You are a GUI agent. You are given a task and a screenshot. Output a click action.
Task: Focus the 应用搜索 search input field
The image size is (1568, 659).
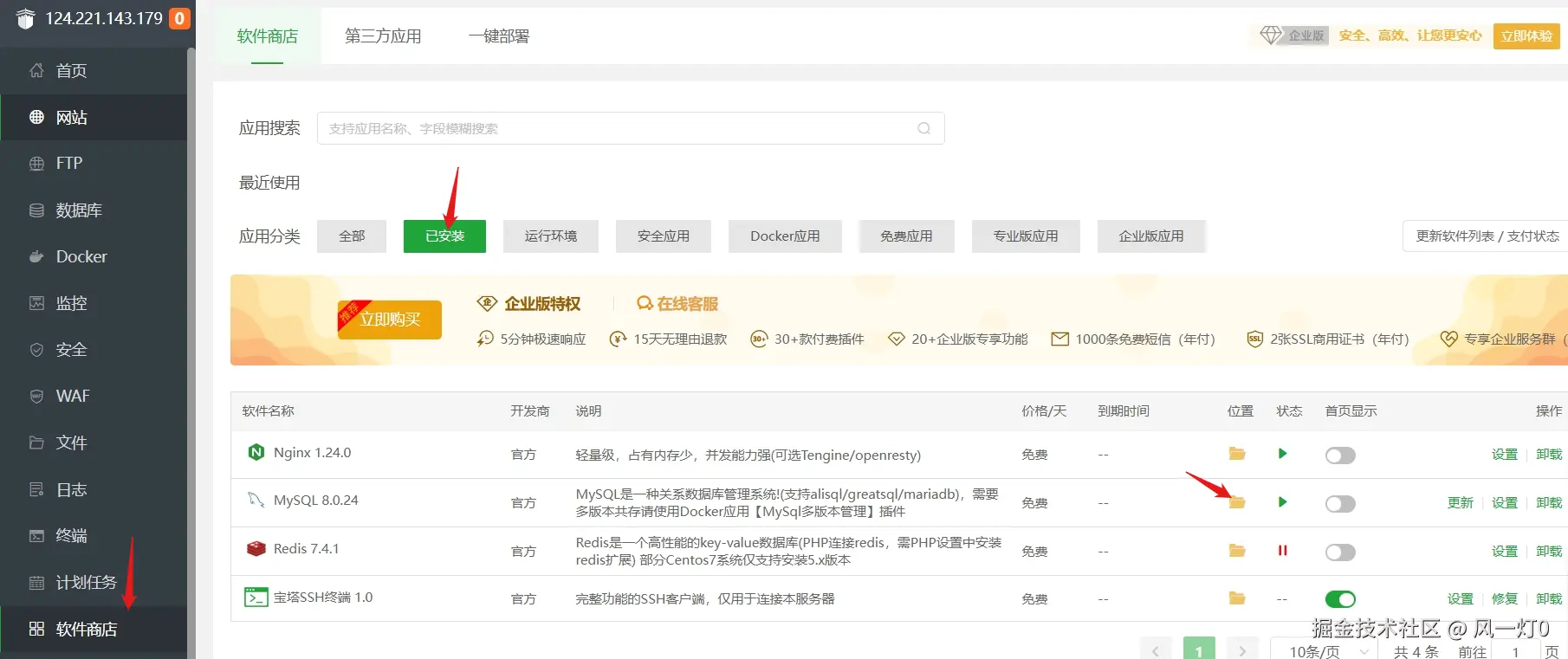coord(631,128)
